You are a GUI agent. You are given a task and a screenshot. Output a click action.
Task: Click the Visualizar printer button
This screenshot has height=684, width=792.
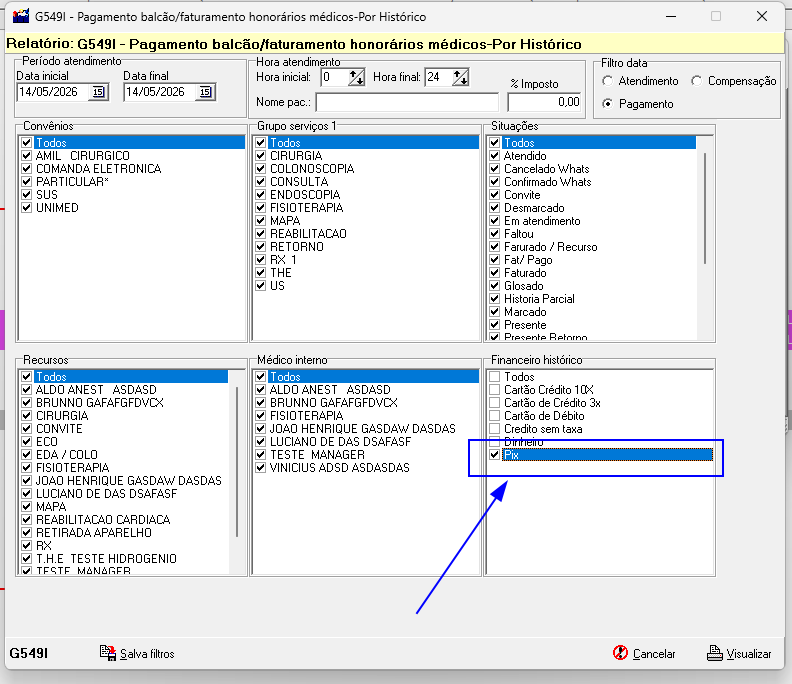pos(739,654)
